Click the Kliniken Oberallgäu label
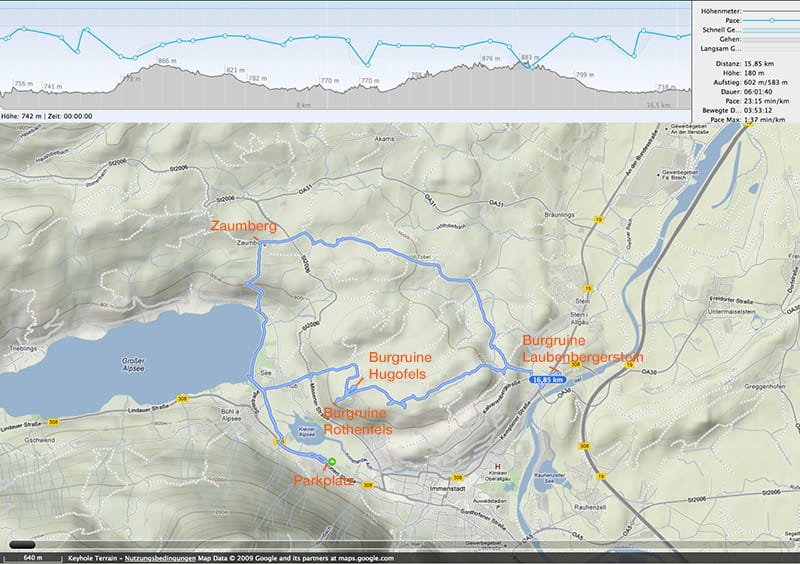Viewport: 800px width, 564px height. coord(498,476)
